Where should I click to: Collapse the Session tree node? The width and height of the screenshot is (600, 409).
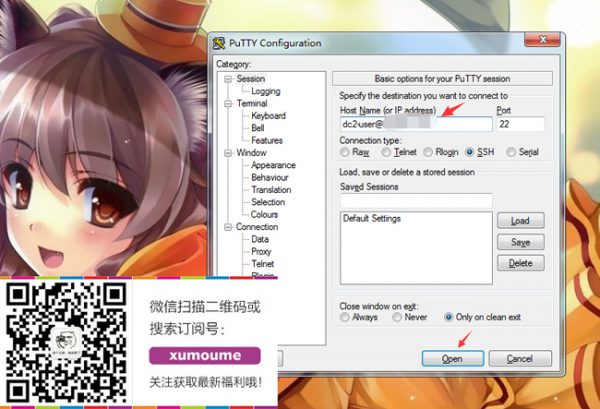pyautogui.click(x=228, y=79)
